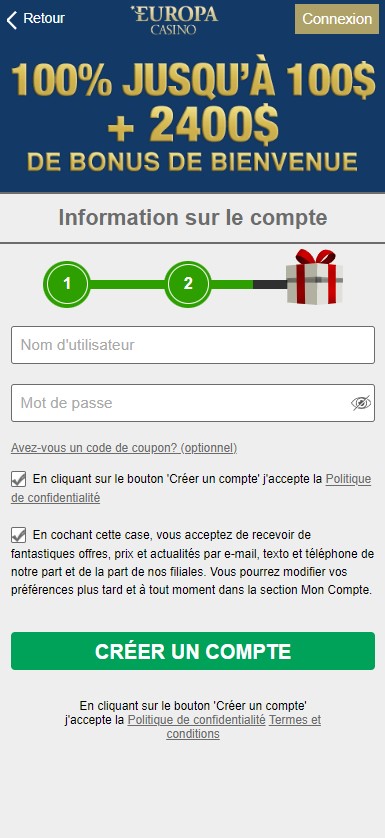This screenshot has width=385, height=838.
Task: Uncheck the marketing offers consent checkbox
Action: pyautogui.click(x=19, y=535)
